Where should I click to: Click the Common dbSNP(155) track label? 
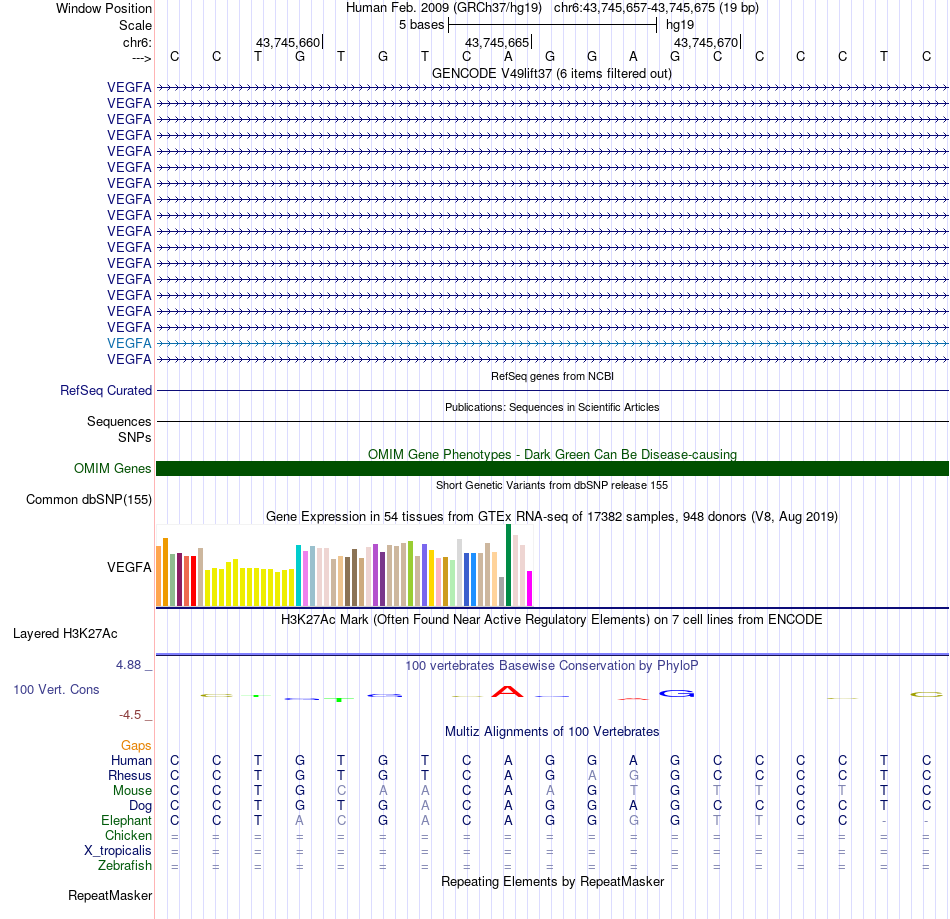88,500
